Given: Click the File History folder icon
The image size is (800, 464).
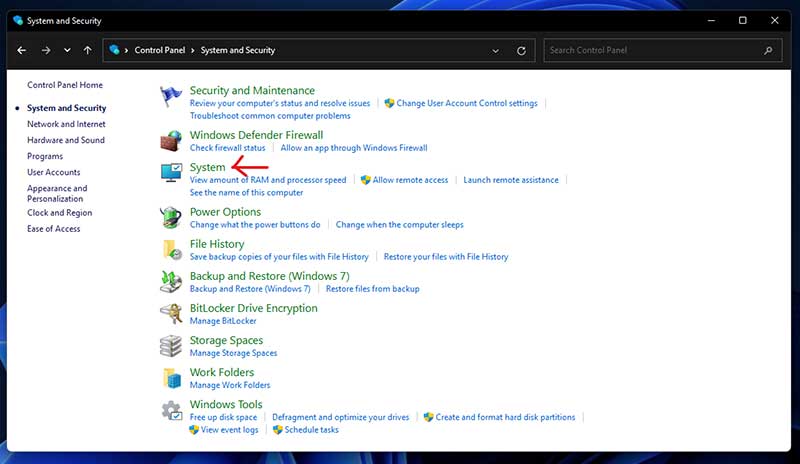Looking at the screenshot, I should coord(171,249).
